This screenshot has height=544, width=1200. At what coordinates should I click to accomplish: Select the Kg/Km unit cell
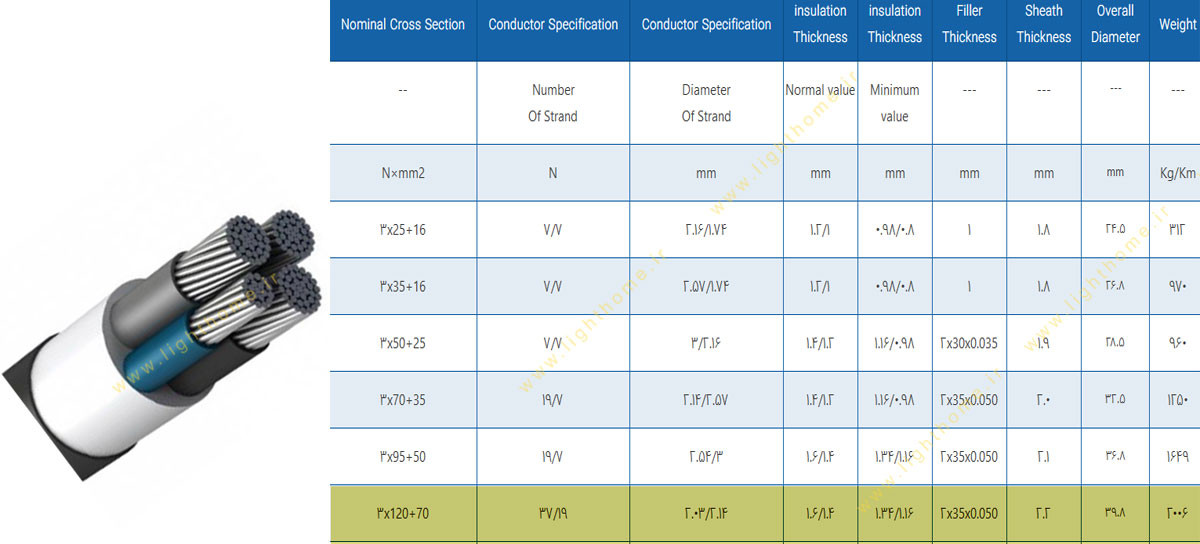coord(1177,173)
